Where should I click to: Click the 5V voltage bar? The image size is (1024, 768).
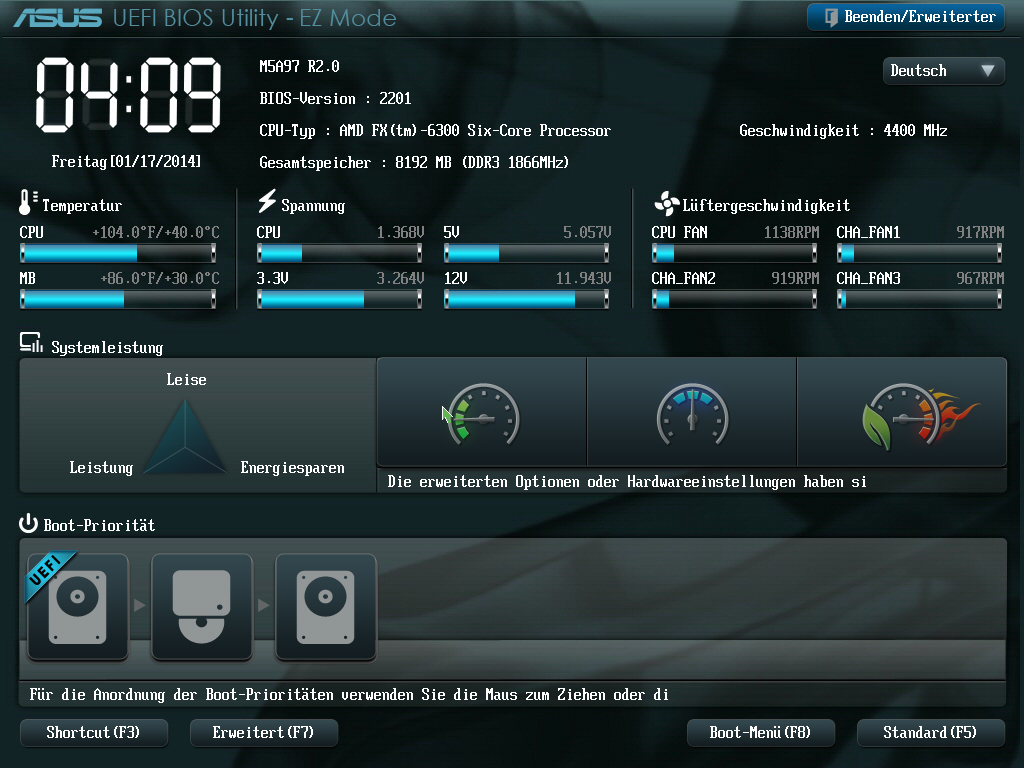(x=526, y=253)
